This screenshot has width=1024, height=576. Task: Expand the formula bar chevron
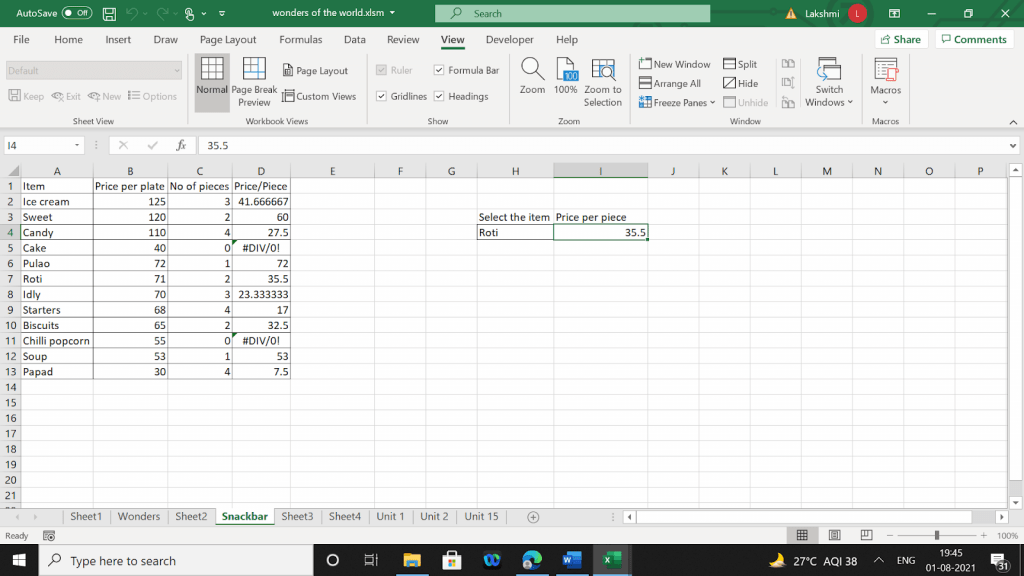click(1012, 145)
